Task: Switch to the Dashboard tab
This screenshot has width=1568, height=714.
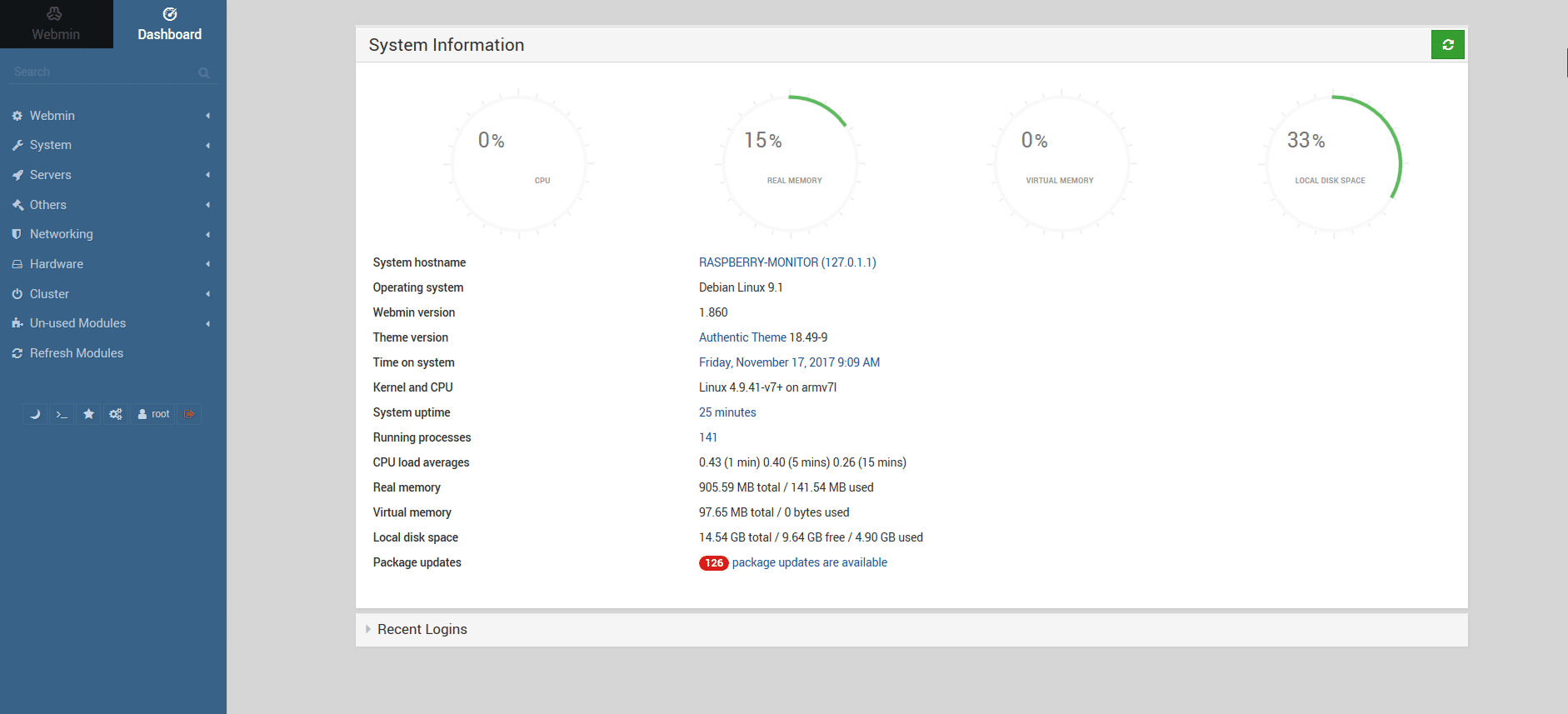Action: 170,24
